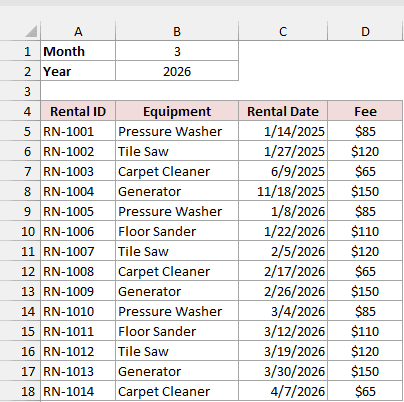This screenshot has width=404, height=402.
Task: Select column B header
Action: (x=177, y=31)
